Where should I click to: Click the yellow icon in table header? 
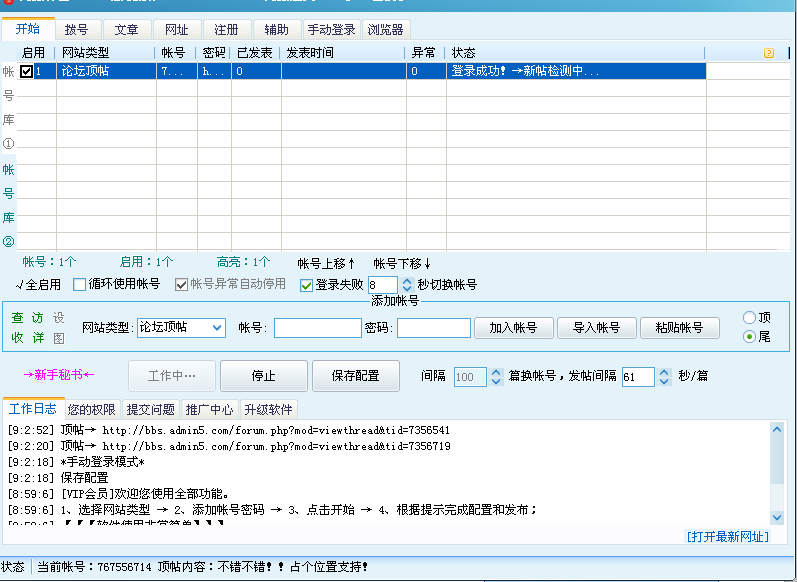769,52
